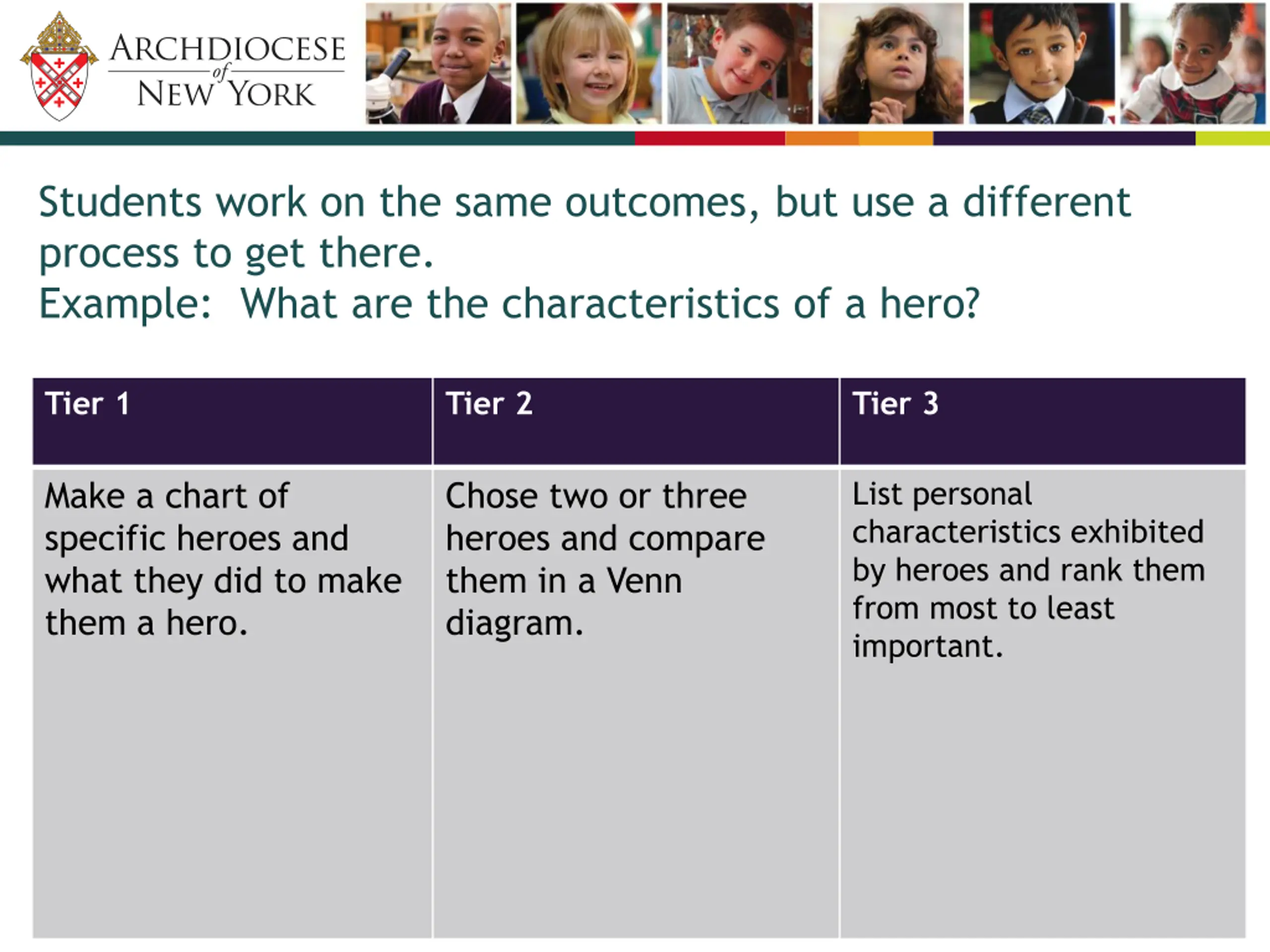
Task: Select photo of girl in plaid jumper
Action: point(1193,63)
